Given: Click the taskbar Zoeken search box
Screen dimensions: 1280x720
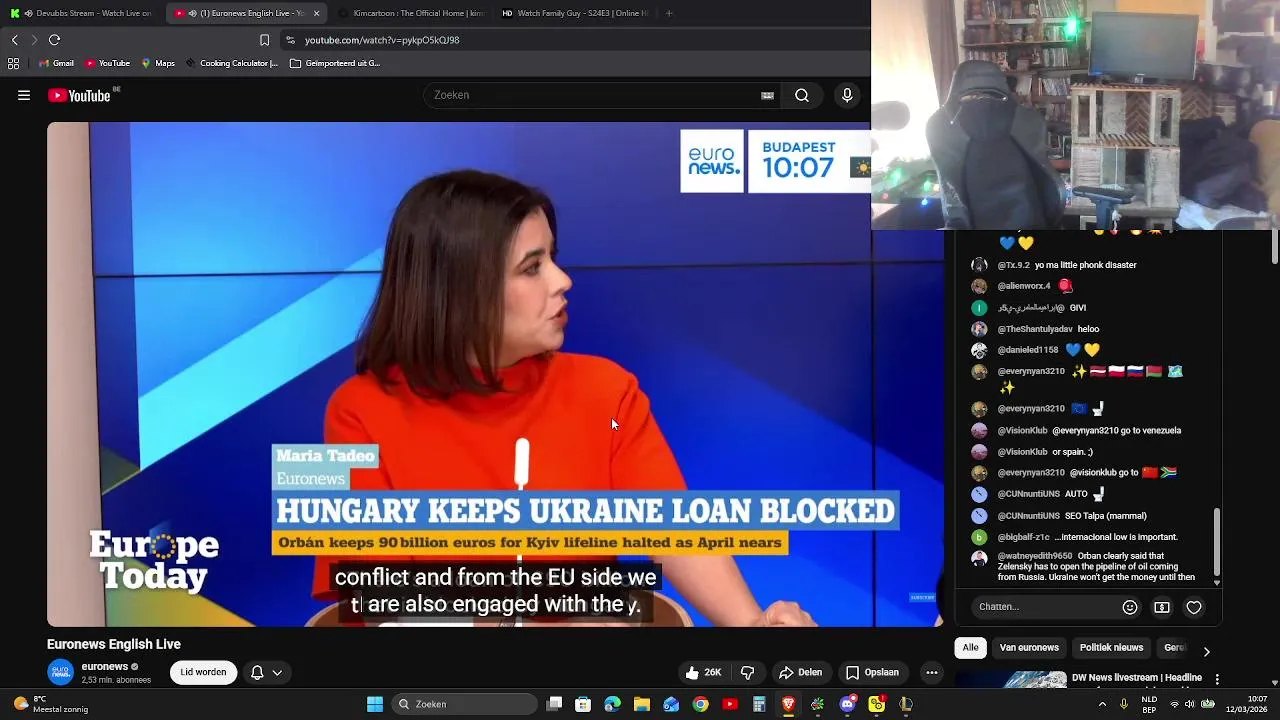Looking at the screenshot, I should pyautogui.click(x=463, y=704).
